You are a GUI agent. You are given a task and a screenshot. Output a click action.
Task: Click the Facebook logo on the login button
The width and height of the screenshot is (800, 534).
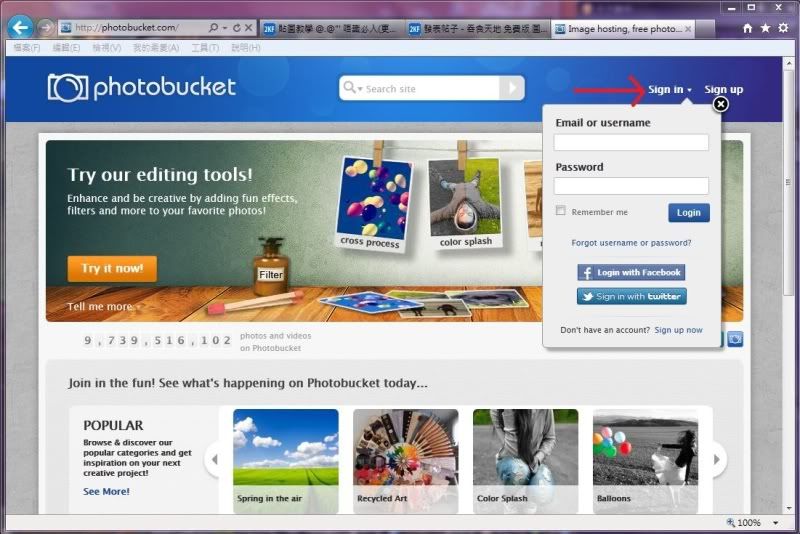586,272
